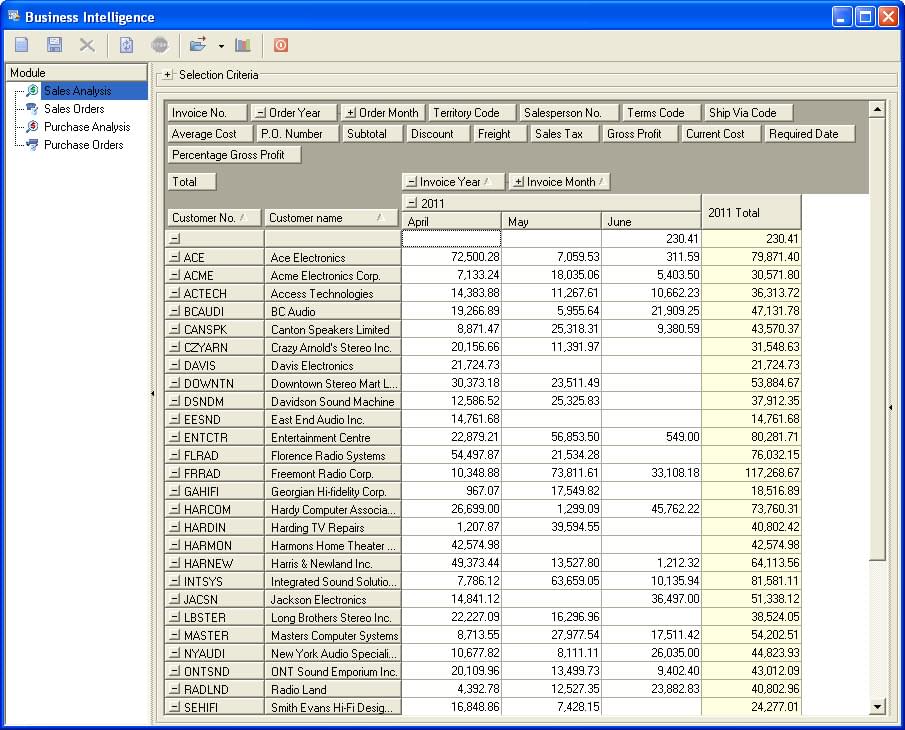The height and width of the screenshot is (730, 905).
Task: Select the Sales Tax field button
Action: coord(564,134)
